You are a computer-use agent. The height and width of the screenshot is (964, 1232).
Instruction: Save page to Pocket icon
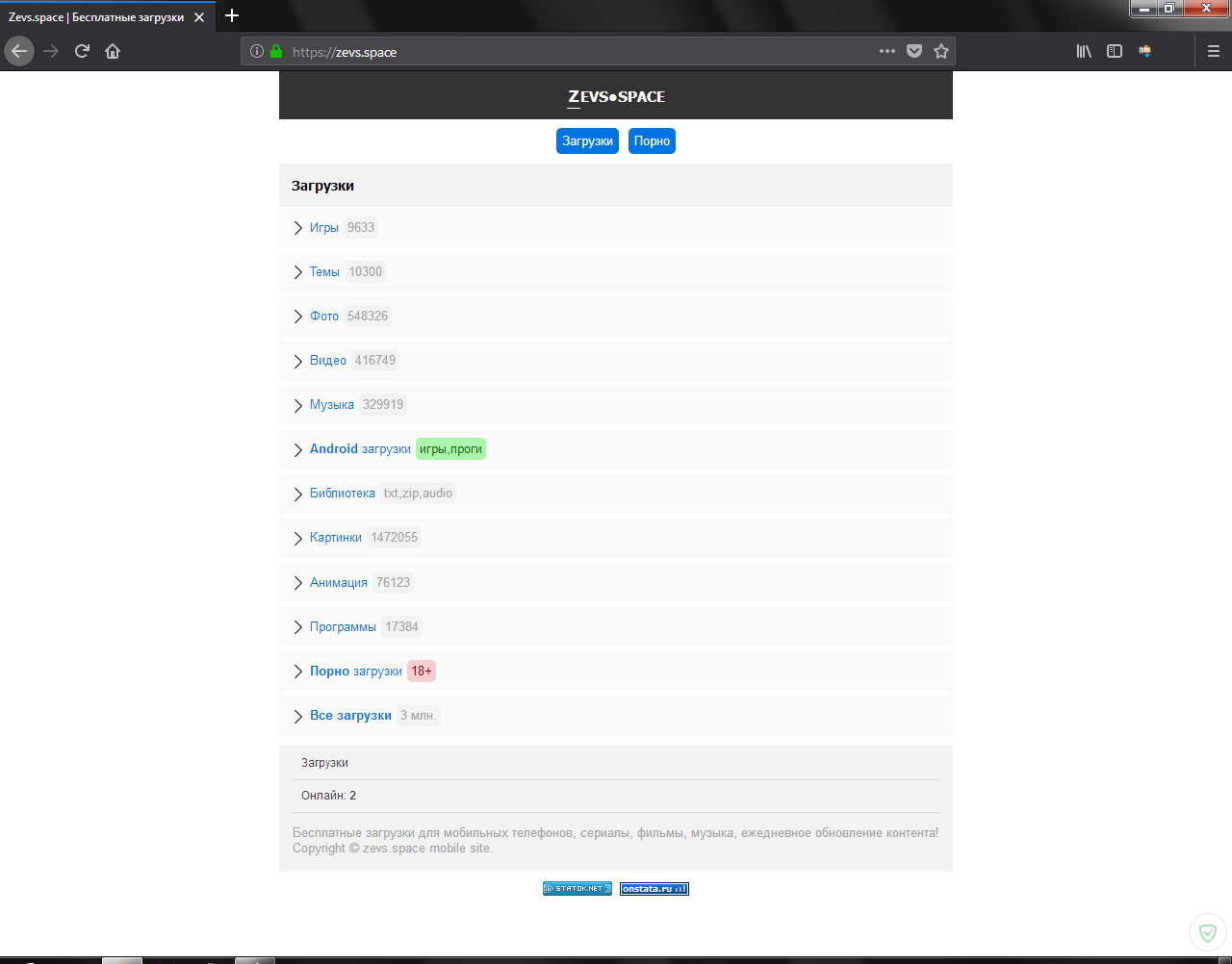[914, 51]
